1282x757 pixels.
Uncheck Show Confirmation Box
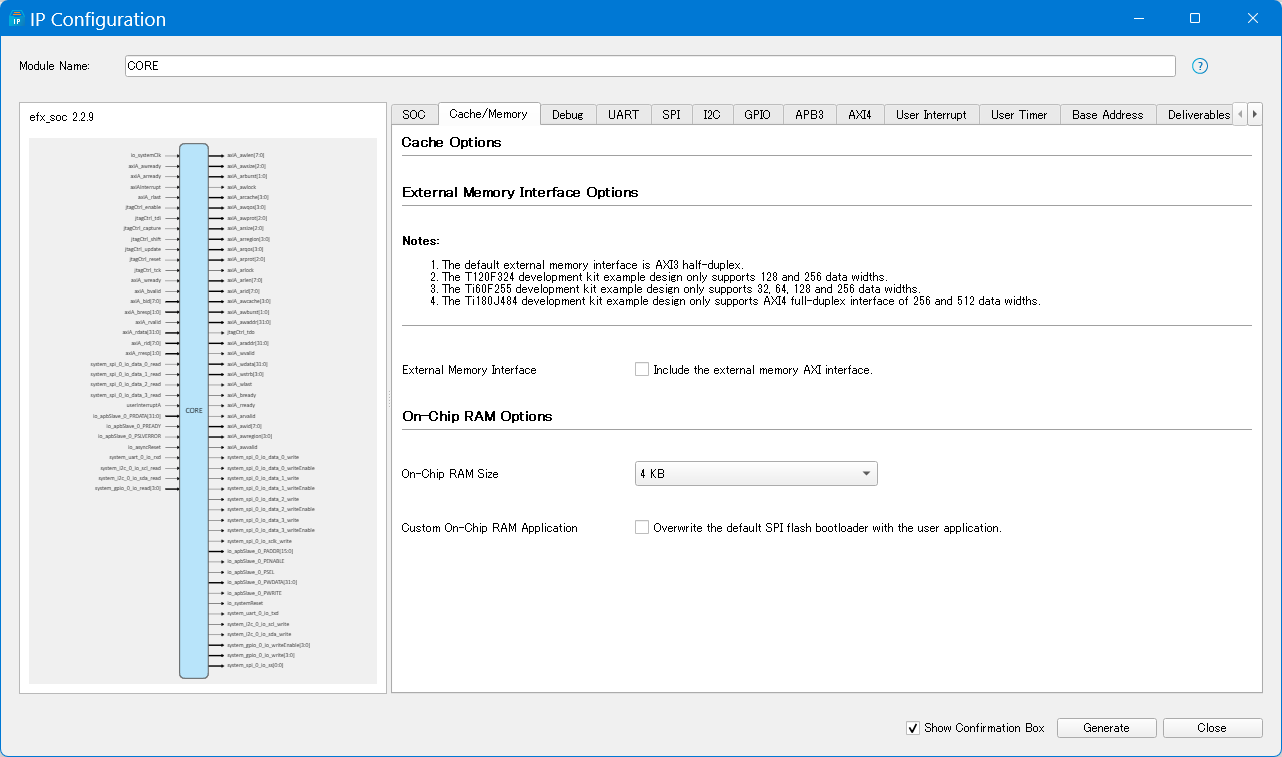(x=912, y=728)
